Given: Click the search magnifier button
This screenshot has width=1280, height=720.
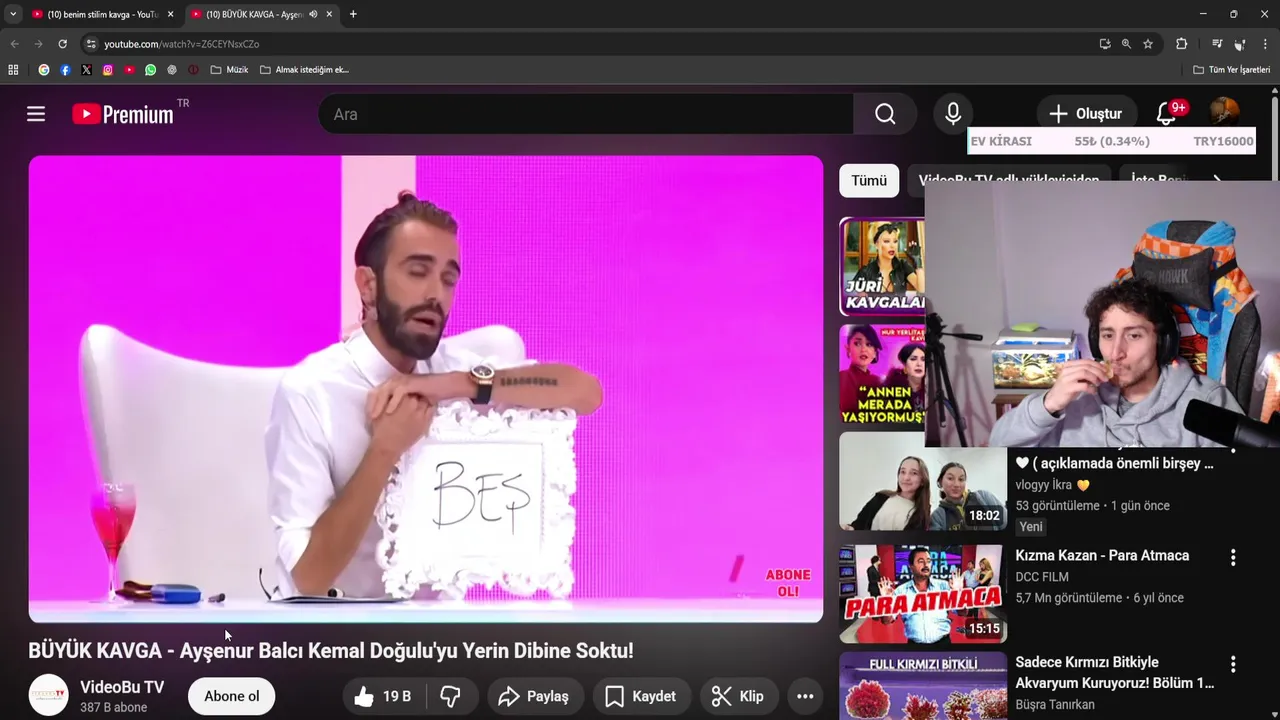Looking at the screenshot, I should (885, 114).
